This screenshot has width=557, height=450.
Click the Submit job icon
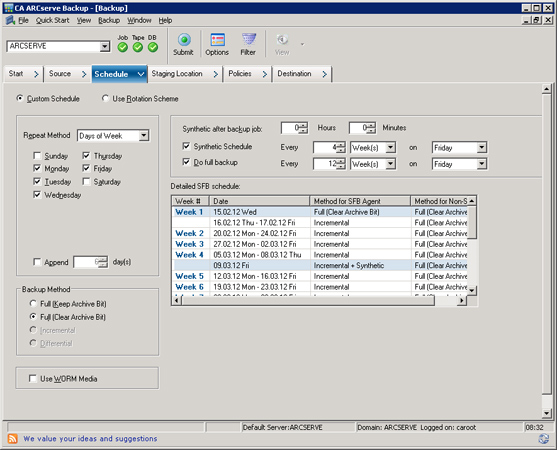click(184, 40)
